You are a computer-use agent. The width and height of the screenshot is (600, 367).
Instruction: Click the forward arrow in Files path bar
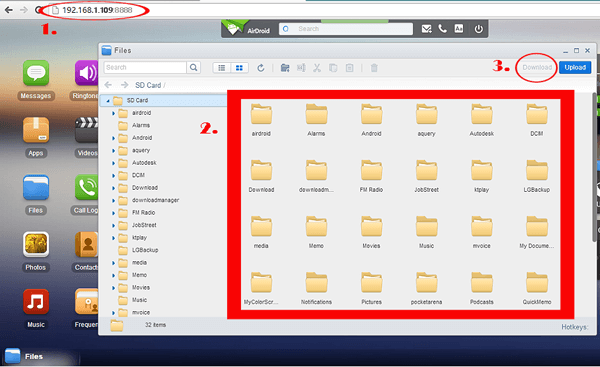click(x=124, y=85)
